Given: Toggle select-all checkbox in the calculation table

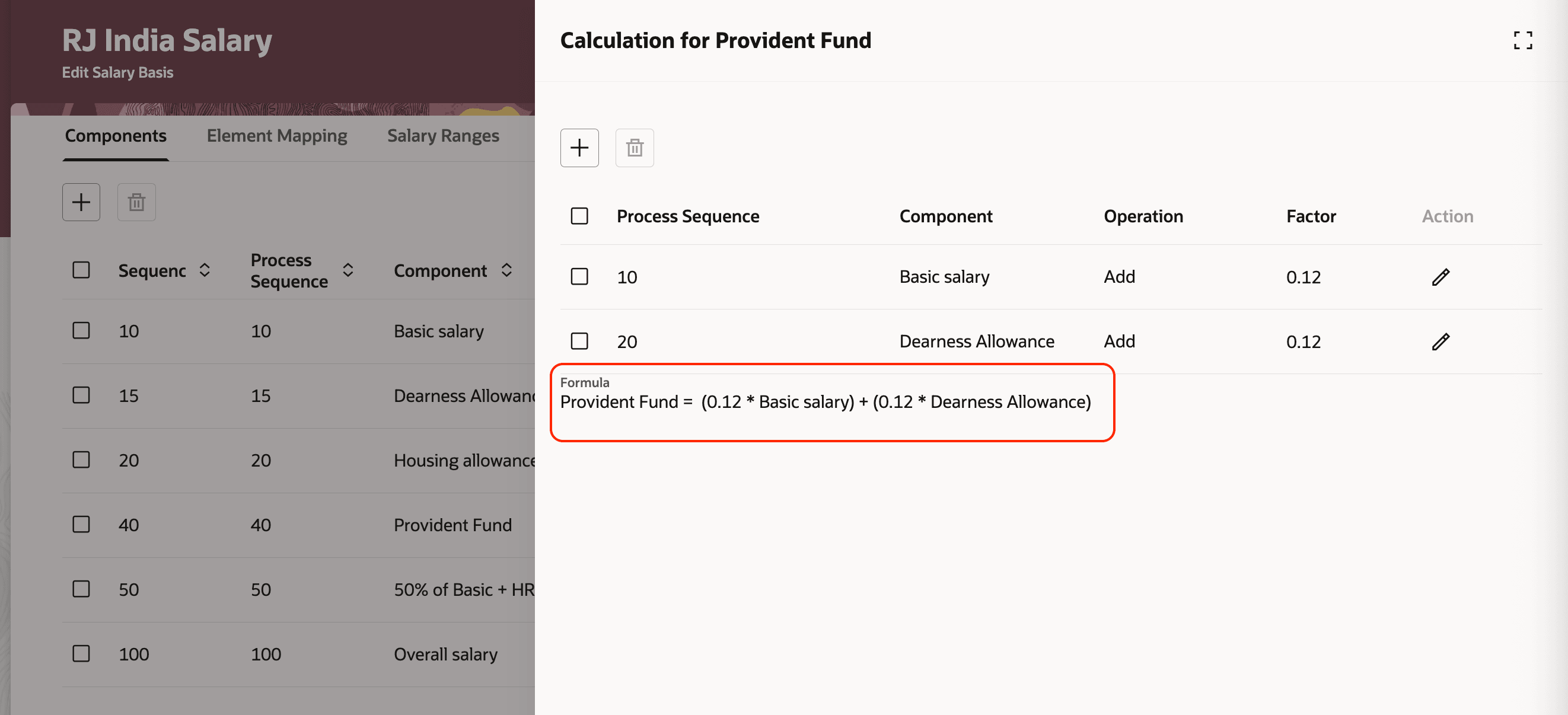Looking at the screenshot, I should [x=579, y=216].
